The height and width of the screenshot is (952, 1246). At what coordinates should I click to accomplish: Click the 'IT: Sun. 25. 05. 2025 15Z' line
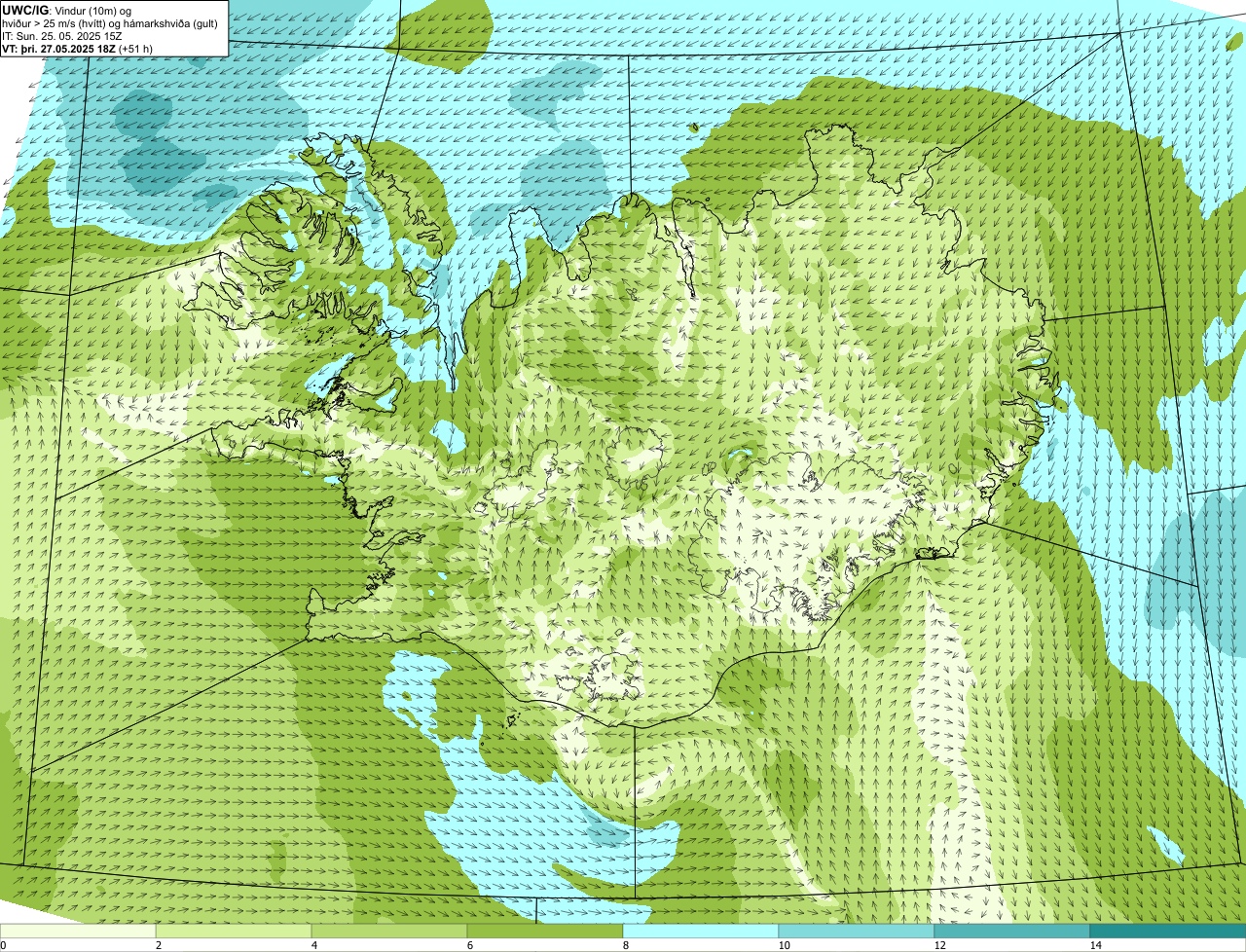[62, 36]
